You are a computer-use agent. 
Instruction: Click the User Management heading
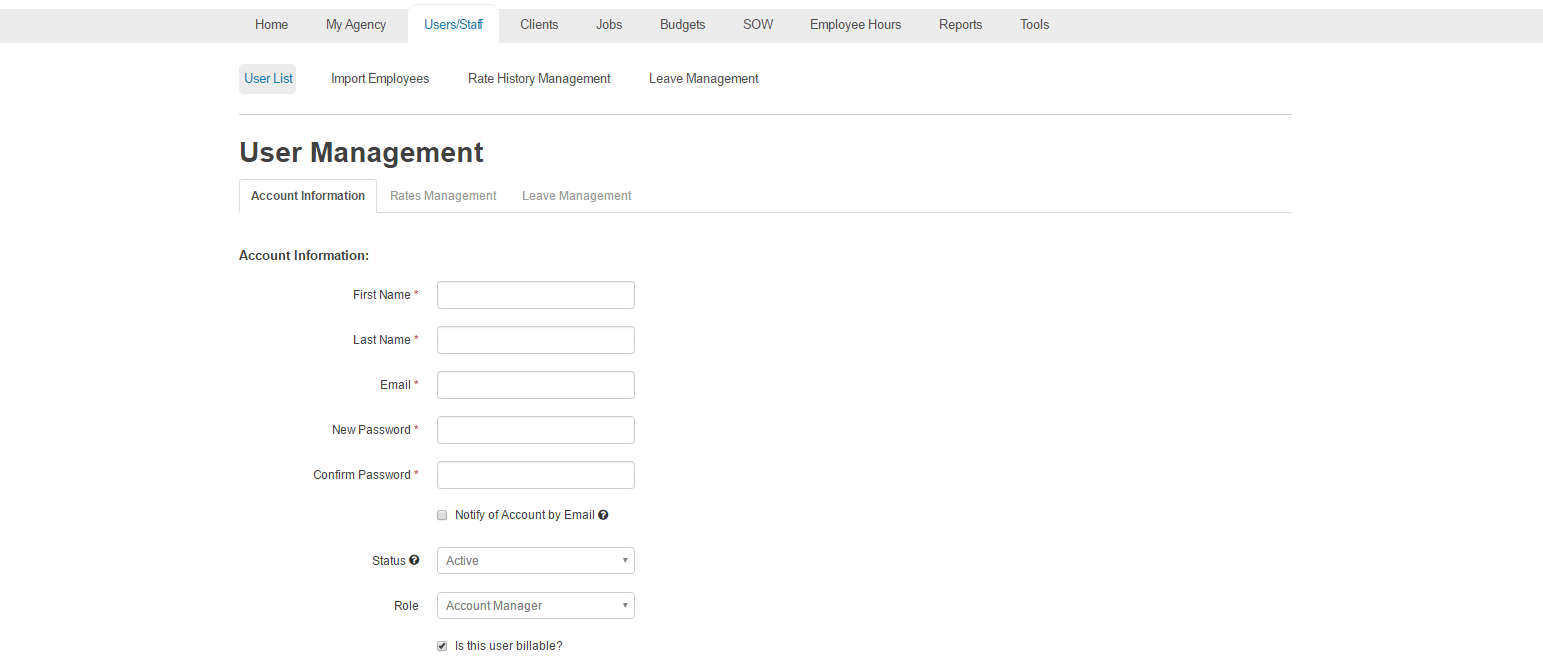pyautogui.click(x=361, y=152)
